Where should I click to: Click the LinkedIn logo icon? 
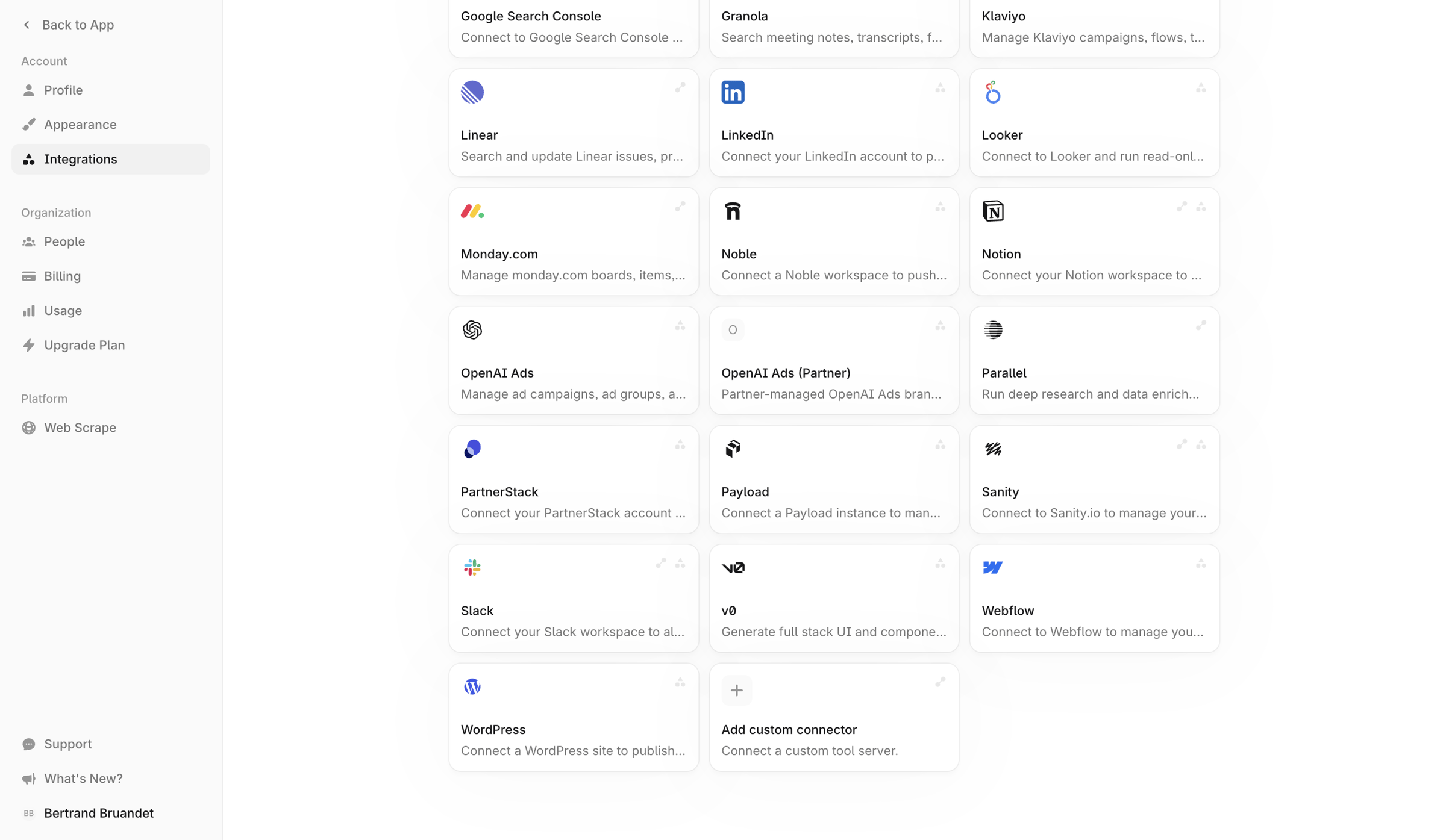(733, 92)
